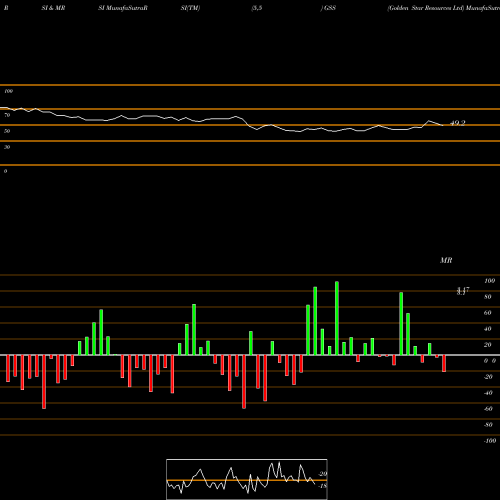This screenshot has width=500, height=500.
Task: Click the '(5,5' parameter text
Action: (x=257, y=8)
